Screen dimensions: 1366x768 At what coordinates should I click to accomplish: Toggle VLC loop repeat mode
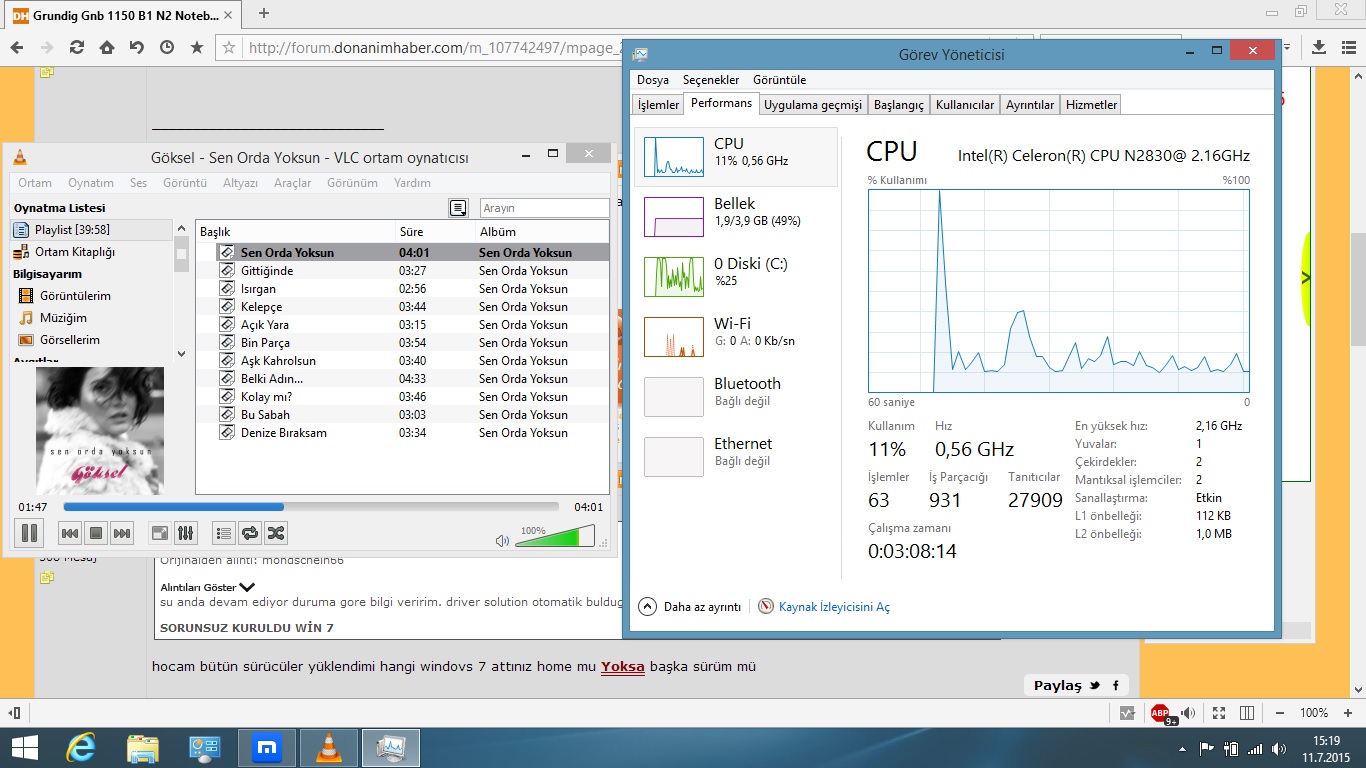pyautogui.click(x=250, y=534)
